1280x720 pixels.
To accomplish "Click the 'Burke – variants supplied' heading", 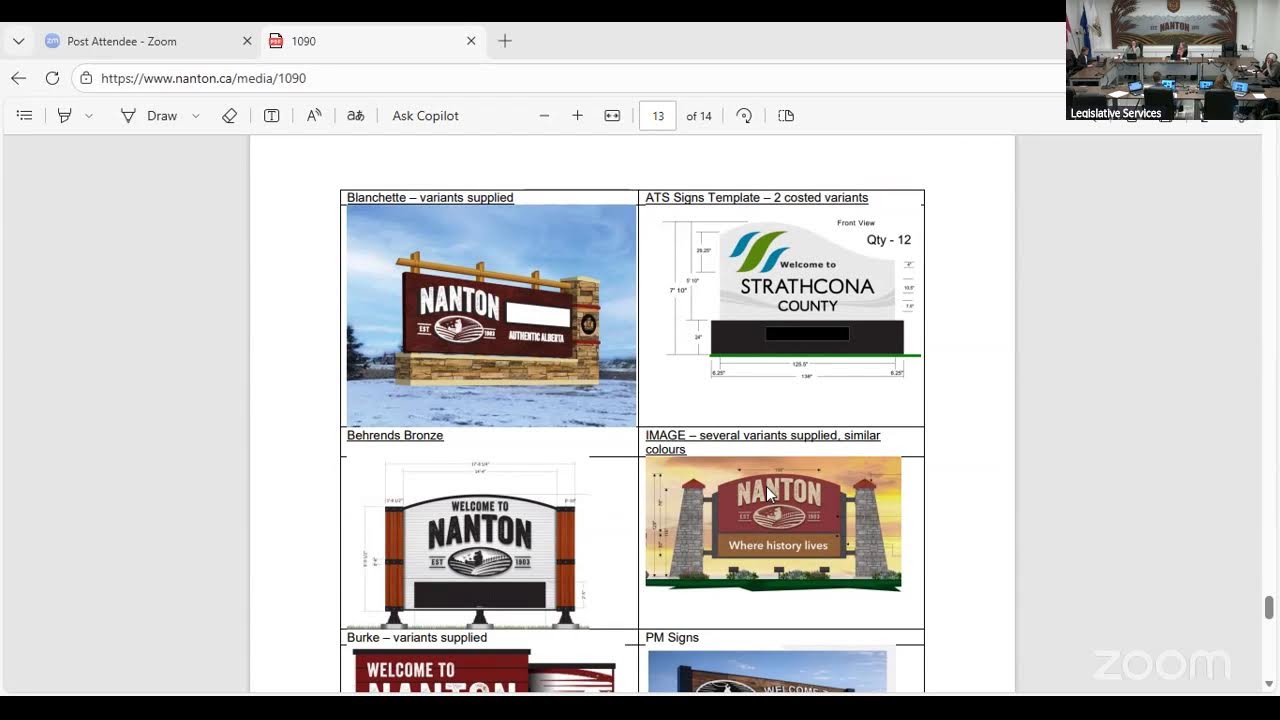I will [417, 638].
